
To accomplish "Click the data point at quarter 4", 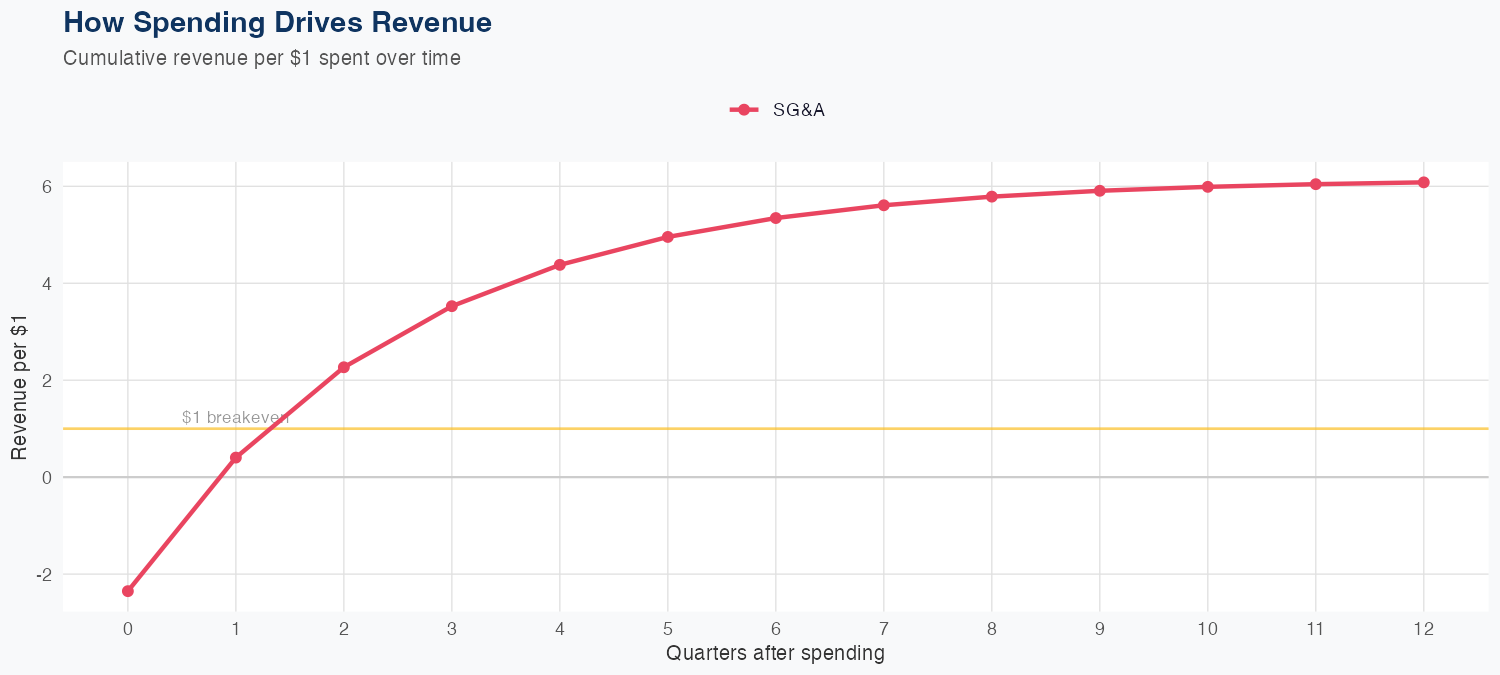I will coord(560,265).
